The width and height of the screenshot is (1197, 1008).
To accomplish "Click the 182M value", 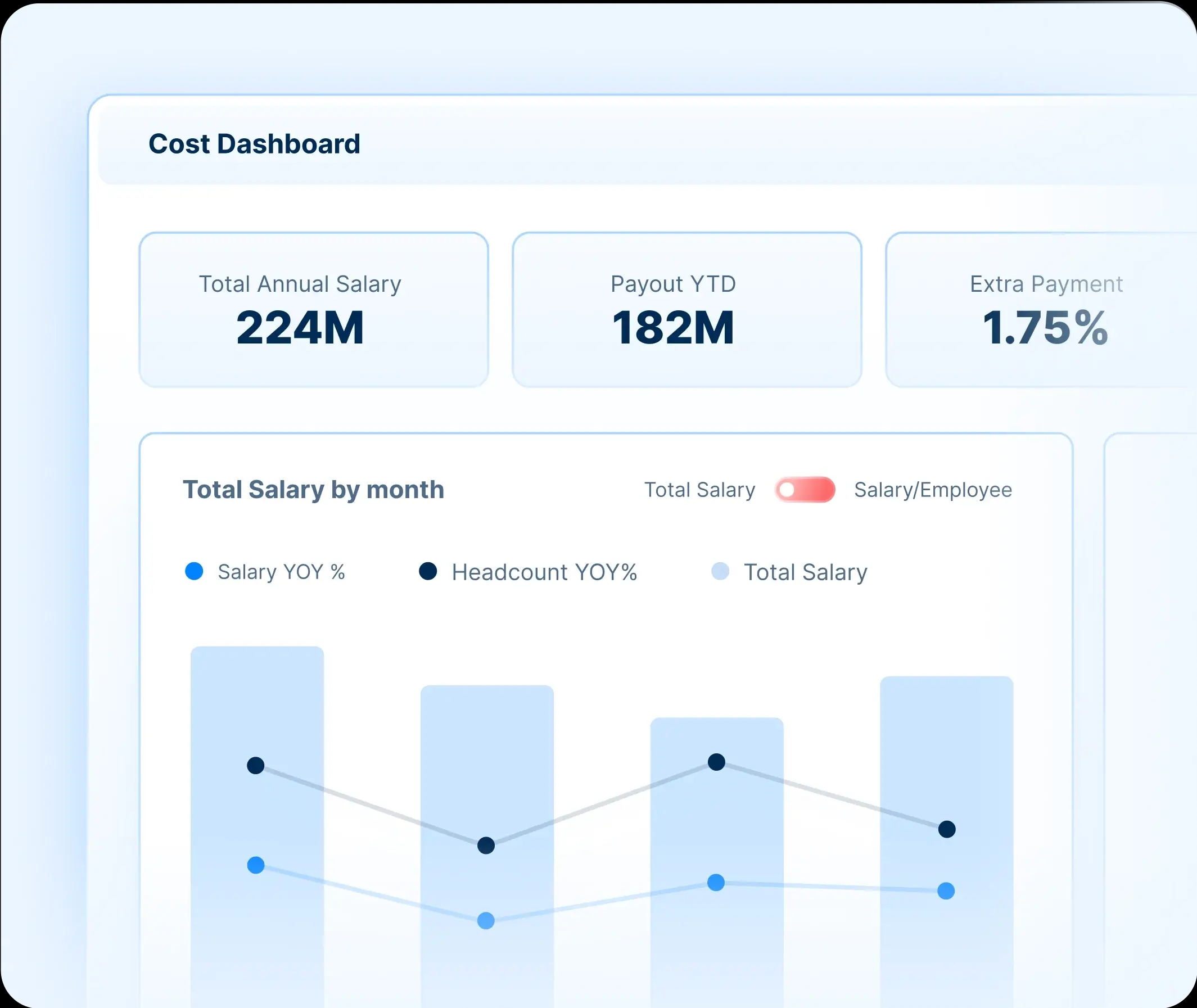I will (x=673, y=327).
